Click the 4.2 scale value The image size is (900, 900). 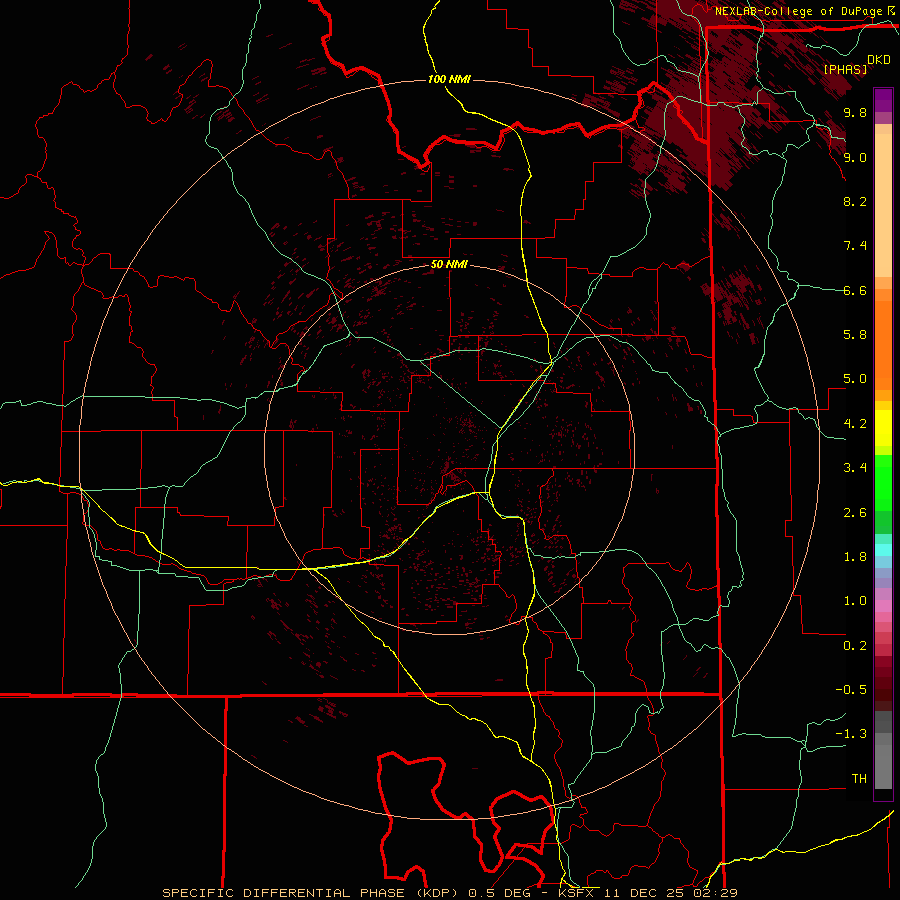click(x=855, y=424)
